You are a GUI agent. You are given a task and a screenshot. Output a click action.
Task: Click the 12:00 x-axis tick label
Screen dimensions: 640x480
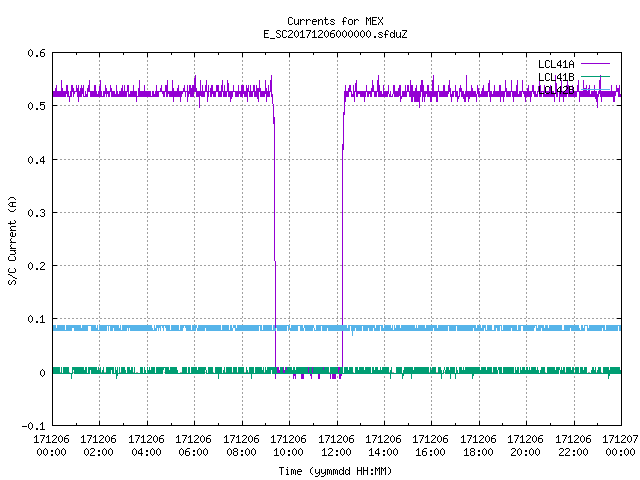point(336,452)
